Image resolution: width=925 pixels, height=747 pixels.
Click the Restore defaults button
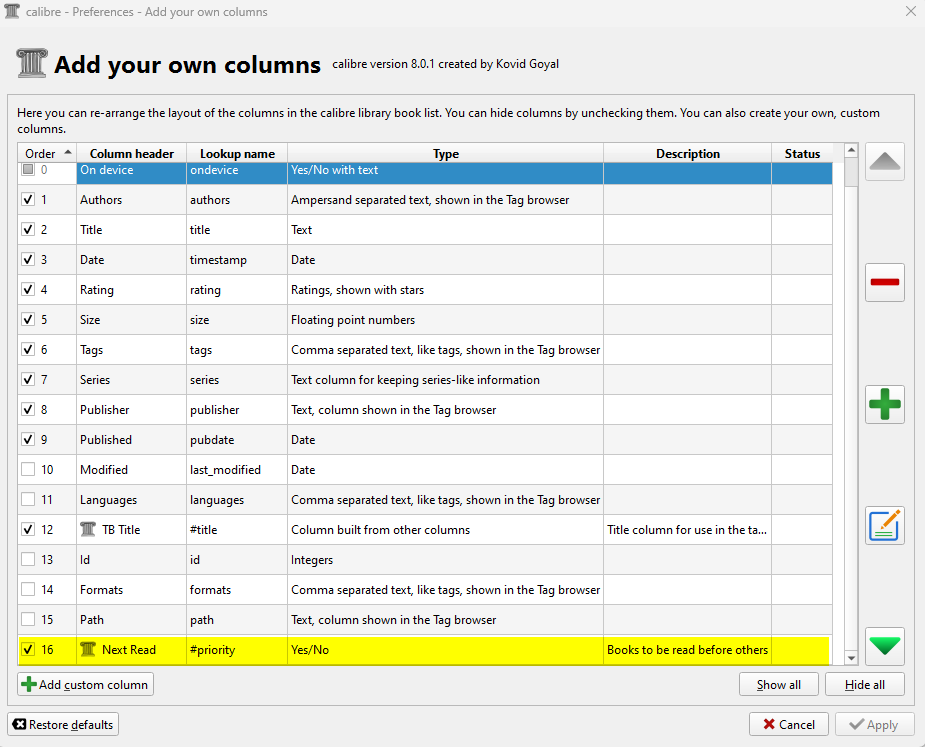click(x=63, y=725)
